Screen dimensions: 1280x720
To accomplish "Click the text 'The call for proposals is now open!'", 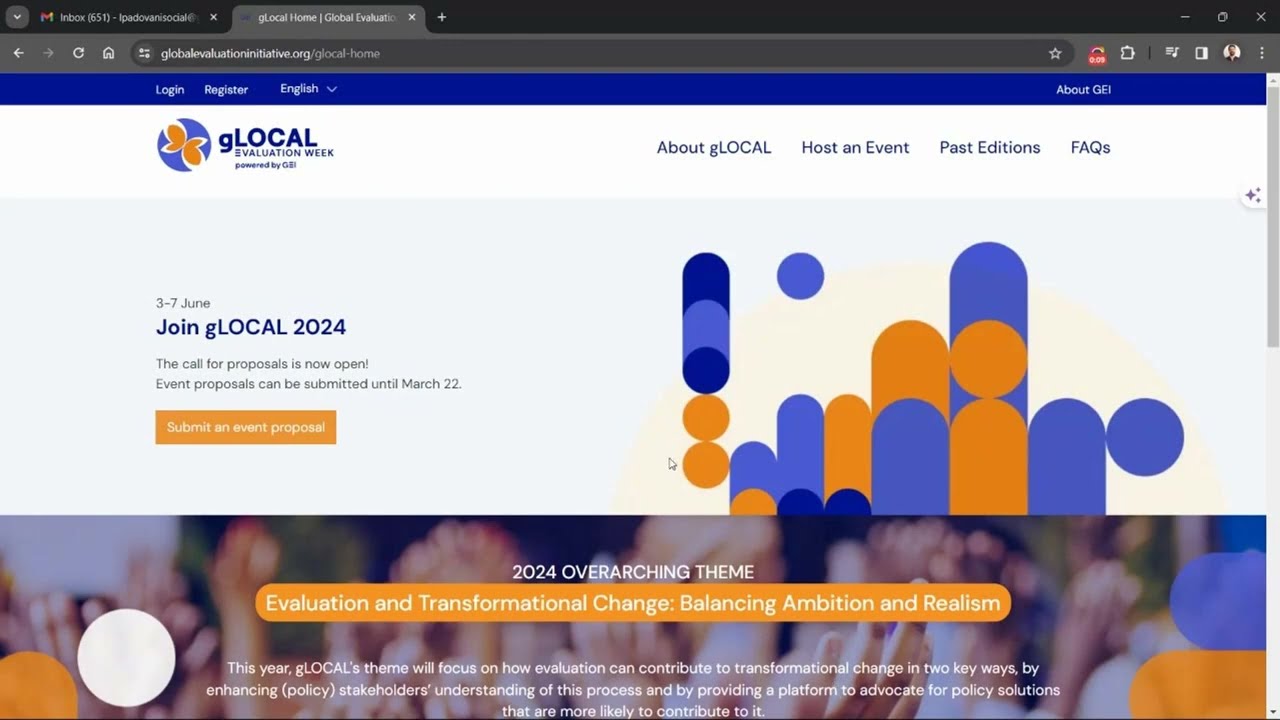I will 262,364.
